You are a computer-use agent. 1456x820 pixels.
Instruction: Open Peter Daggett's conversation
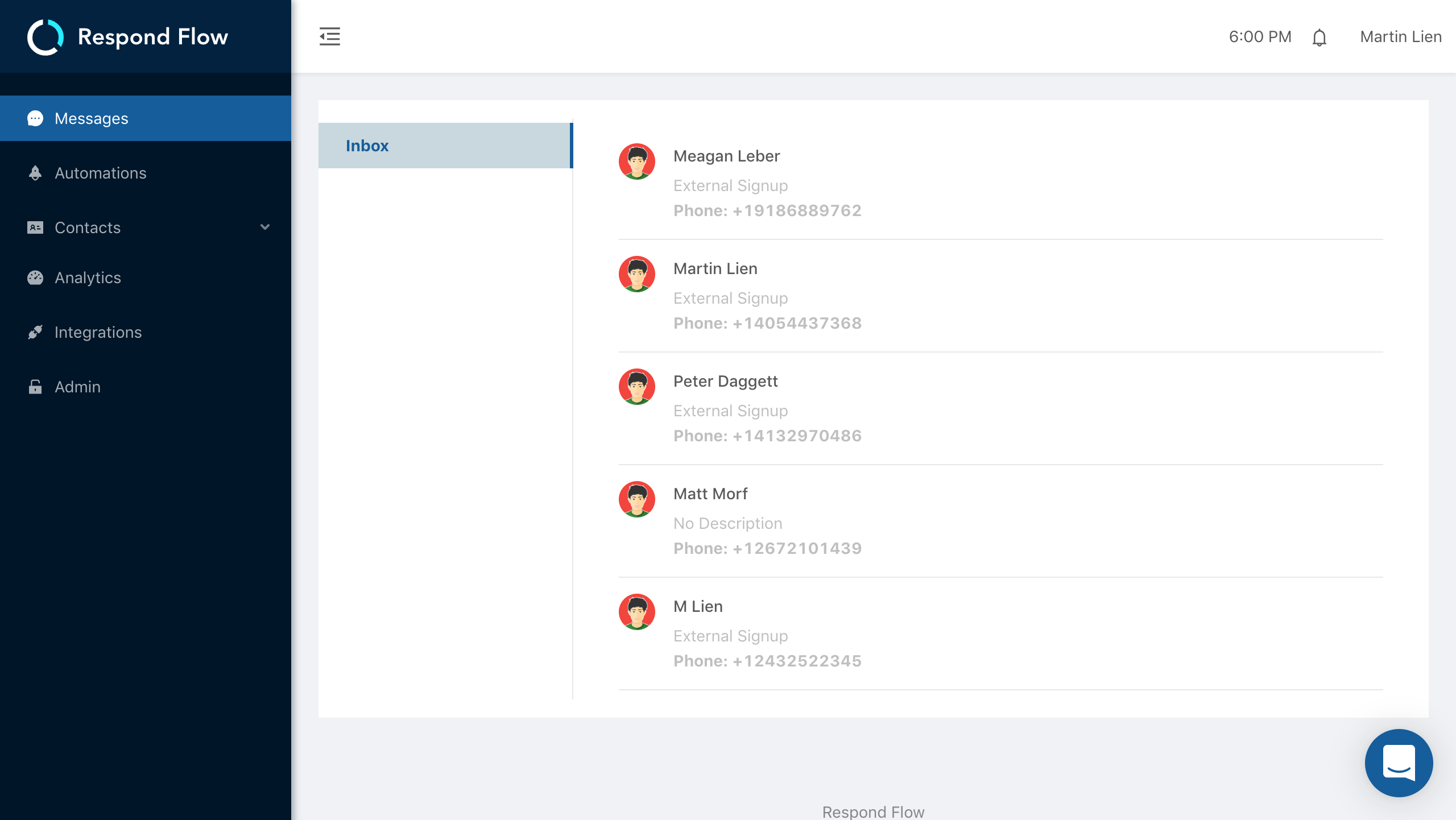click(x=725, y=382)
